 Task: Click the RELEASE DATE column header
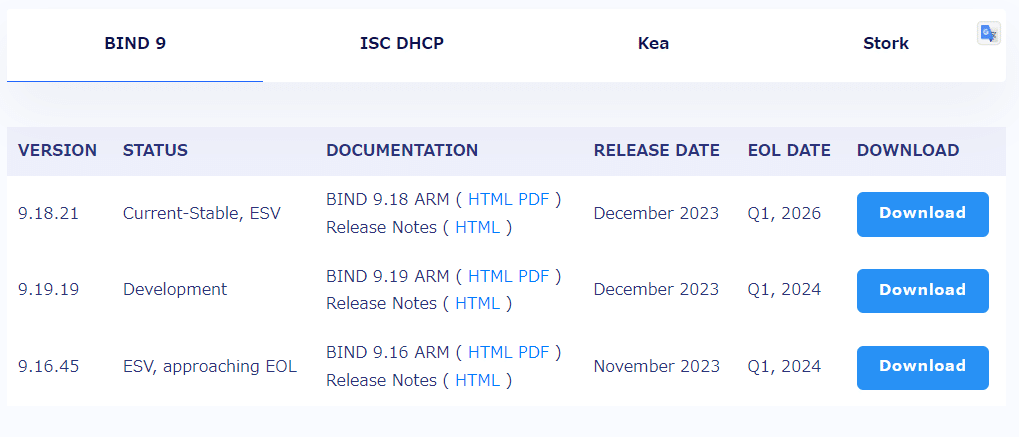pyautogui.click(x=656, y=151)
